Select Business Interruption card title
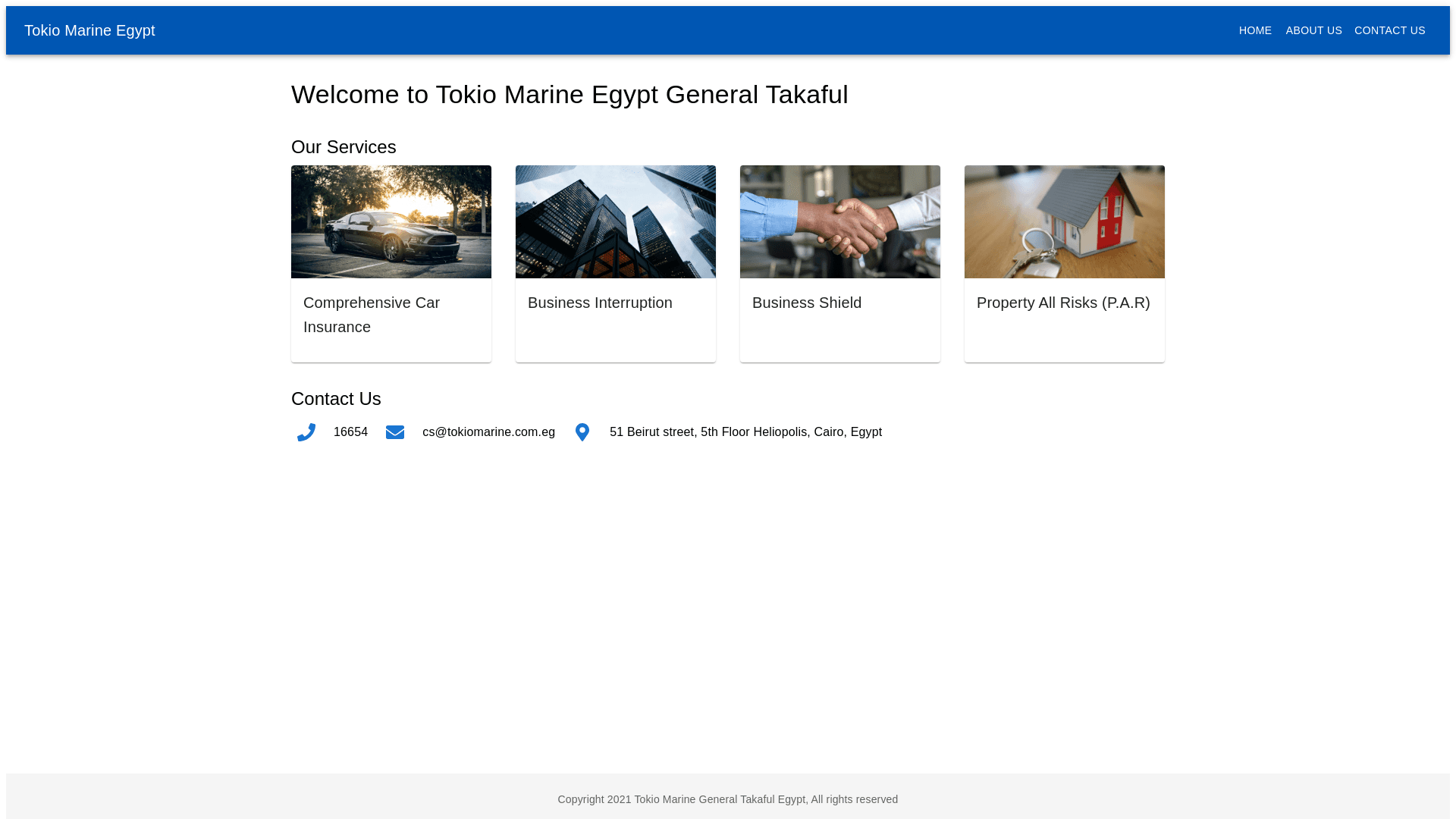 [600, 303]
